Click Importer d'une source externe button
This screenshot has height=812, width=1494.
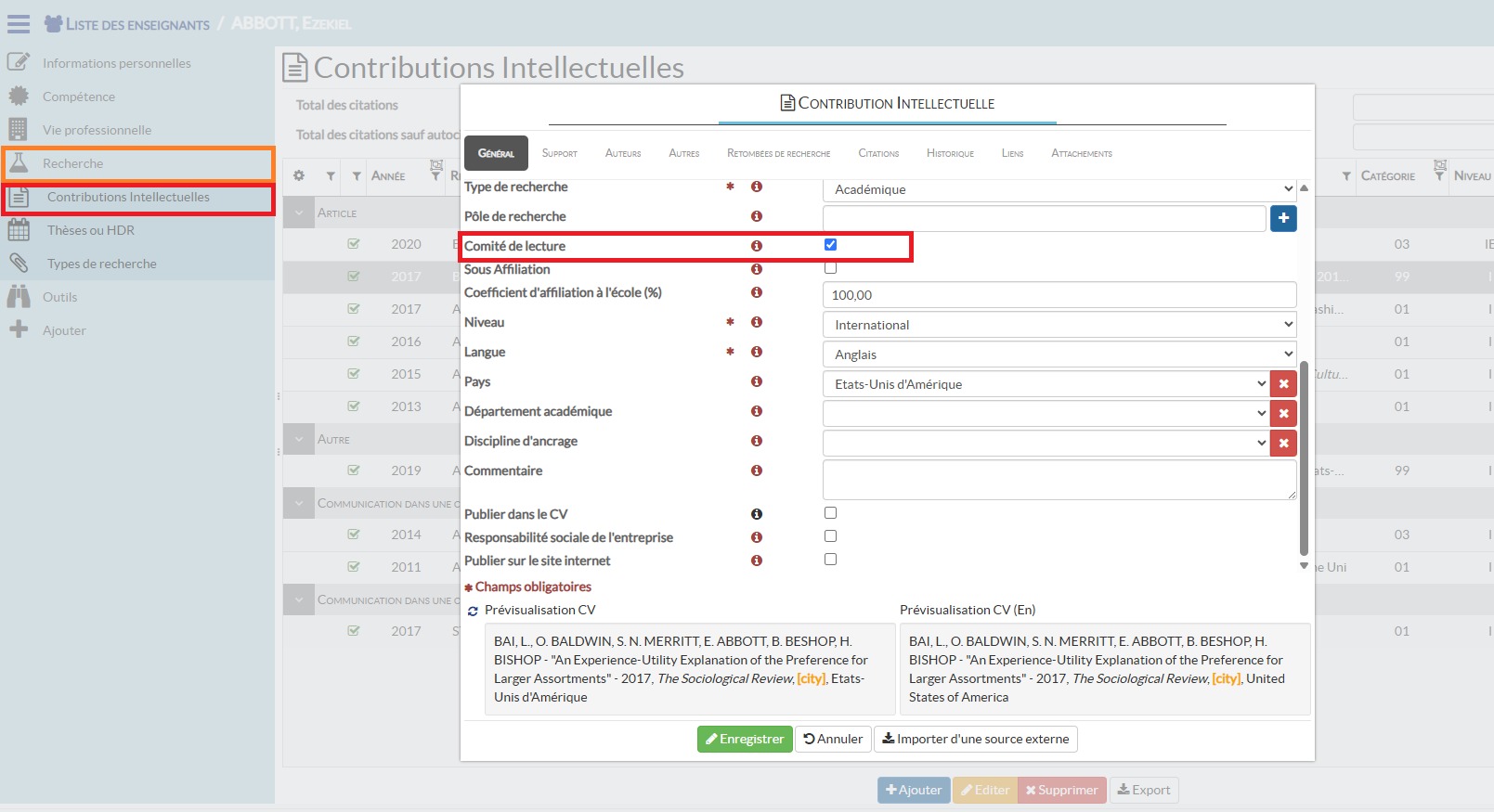975,739
